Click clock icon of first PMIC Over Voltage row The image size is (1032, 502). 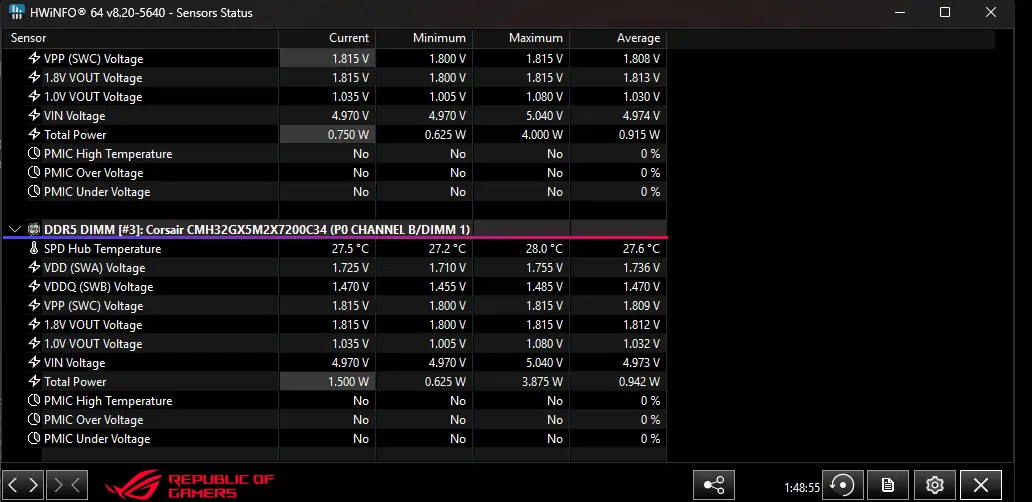pyautogui.click(x=34, y=173)
